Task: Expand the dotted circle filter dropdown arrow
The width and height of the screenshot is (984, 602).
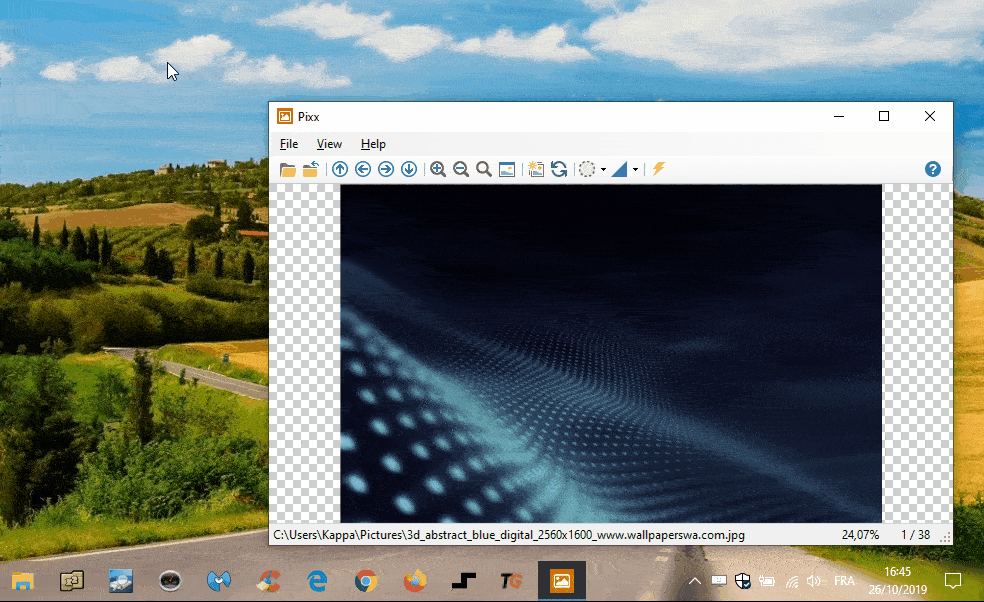Action: pos(603,169)
